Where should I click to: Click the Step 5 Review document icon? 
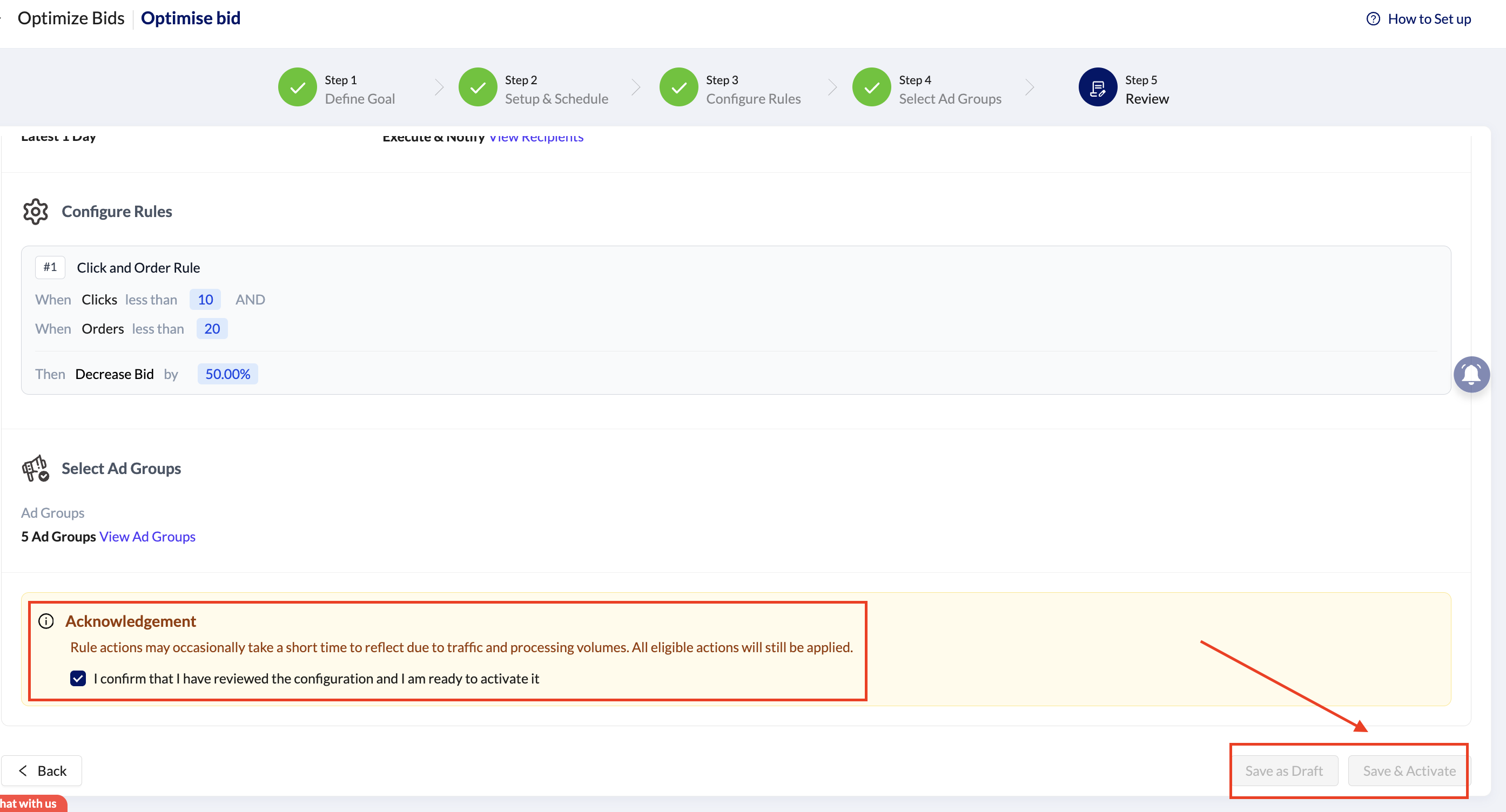pyautogui.click(x=1097, y=87)
